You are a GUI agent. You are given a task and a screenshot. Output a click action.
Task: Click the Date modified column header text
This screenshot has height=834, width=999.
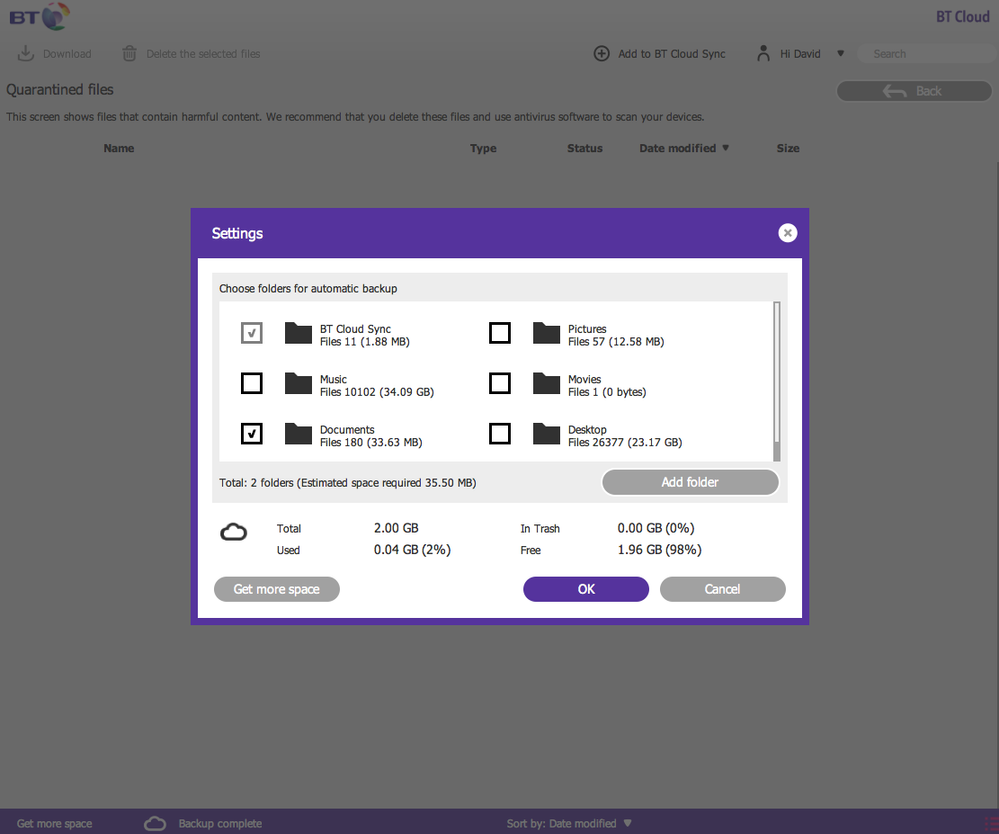(677, 148)
